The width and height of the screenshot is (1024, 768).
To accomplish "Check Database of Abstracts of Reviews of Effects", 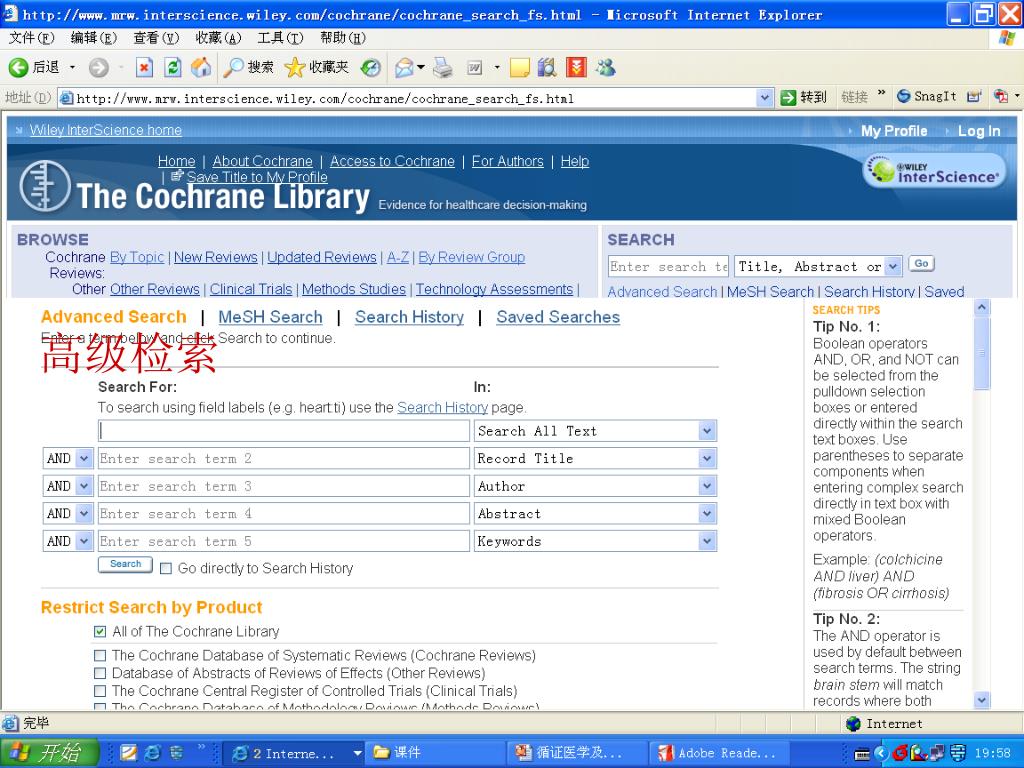I will [x=100, y=673].
